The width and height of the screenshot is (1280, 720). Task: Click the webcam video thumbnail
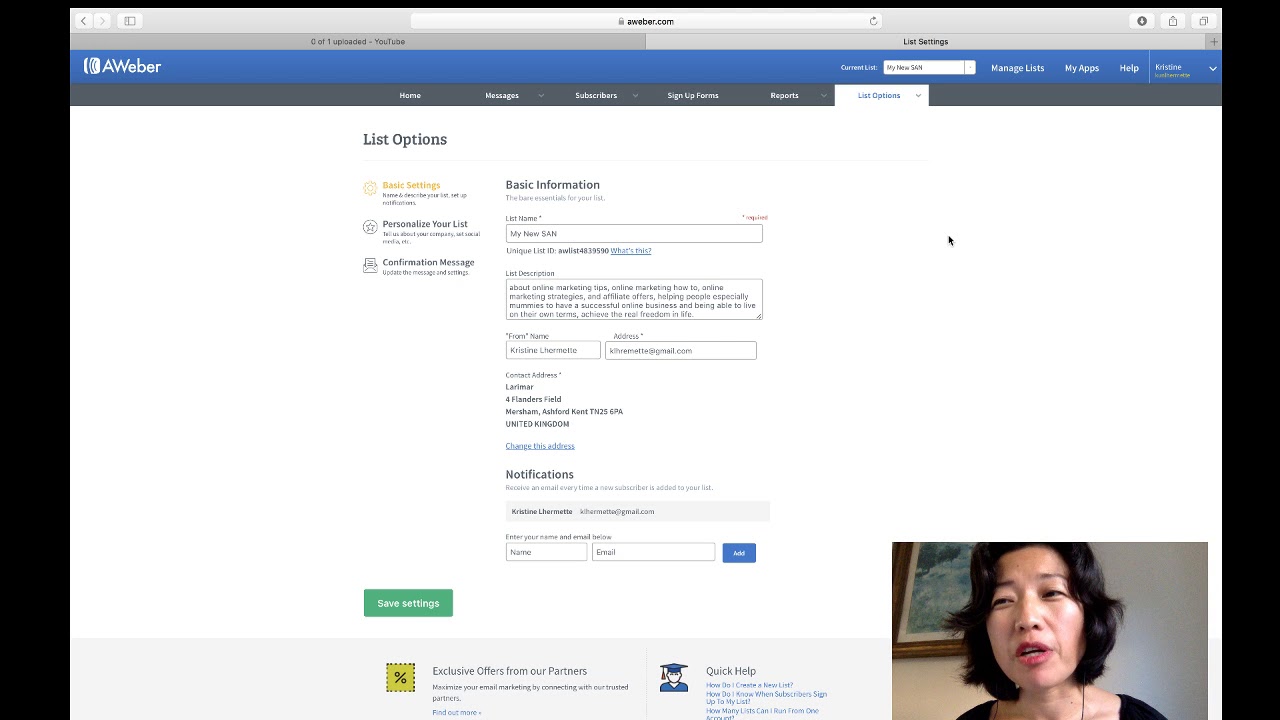coord(1050,631)
